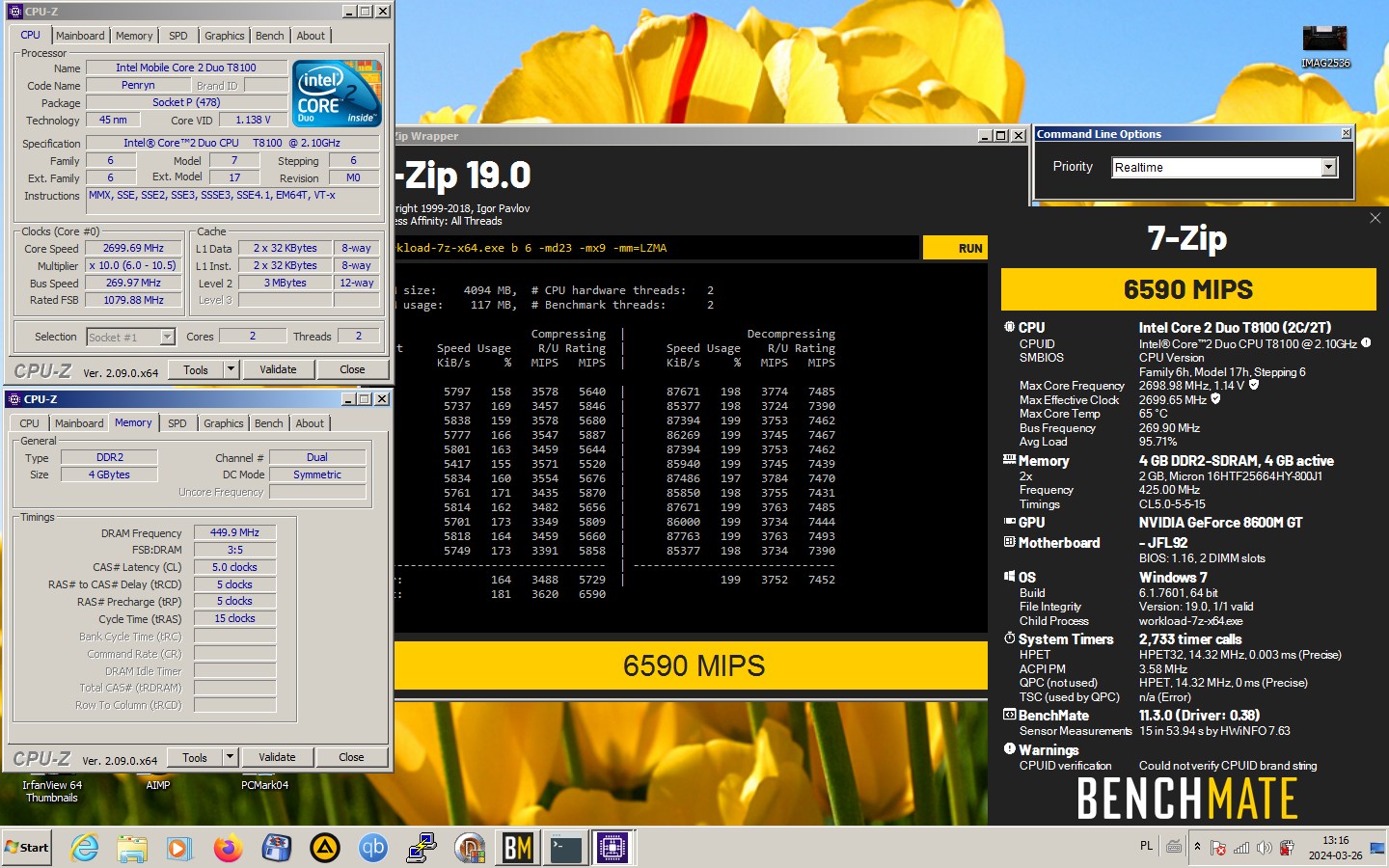Click the Intel Core 2 Duo logo
Screen dimensions: 1389x868
pos(338,94)
